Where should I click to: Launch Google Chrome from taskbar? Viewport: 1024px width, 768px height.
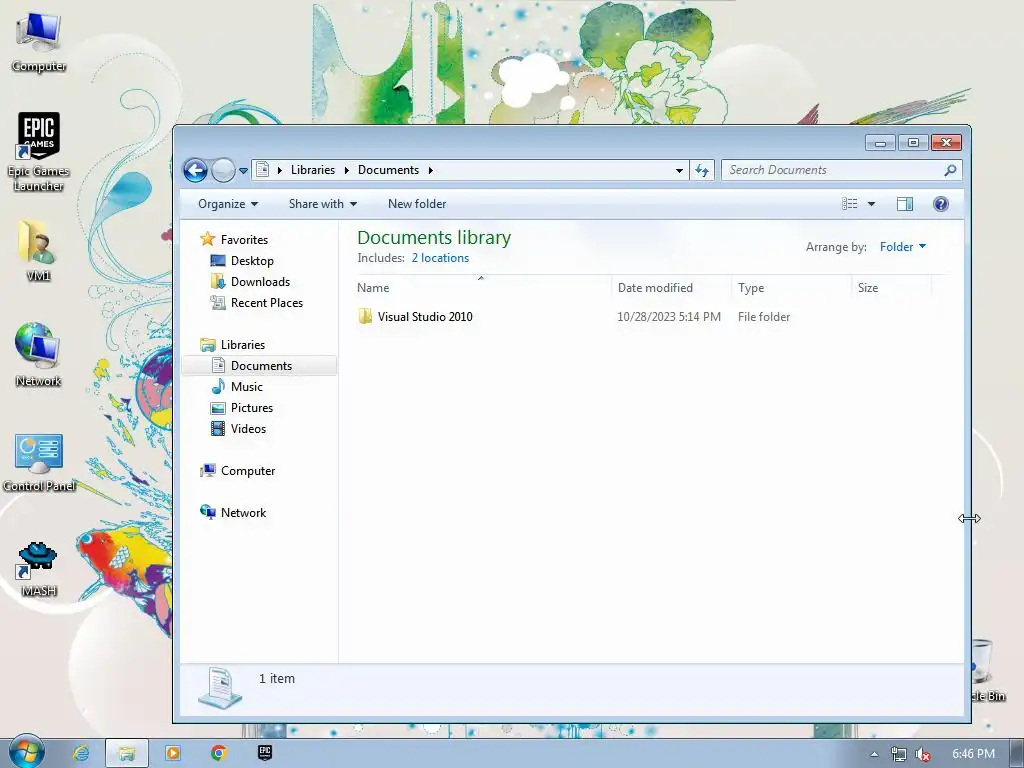219,753
